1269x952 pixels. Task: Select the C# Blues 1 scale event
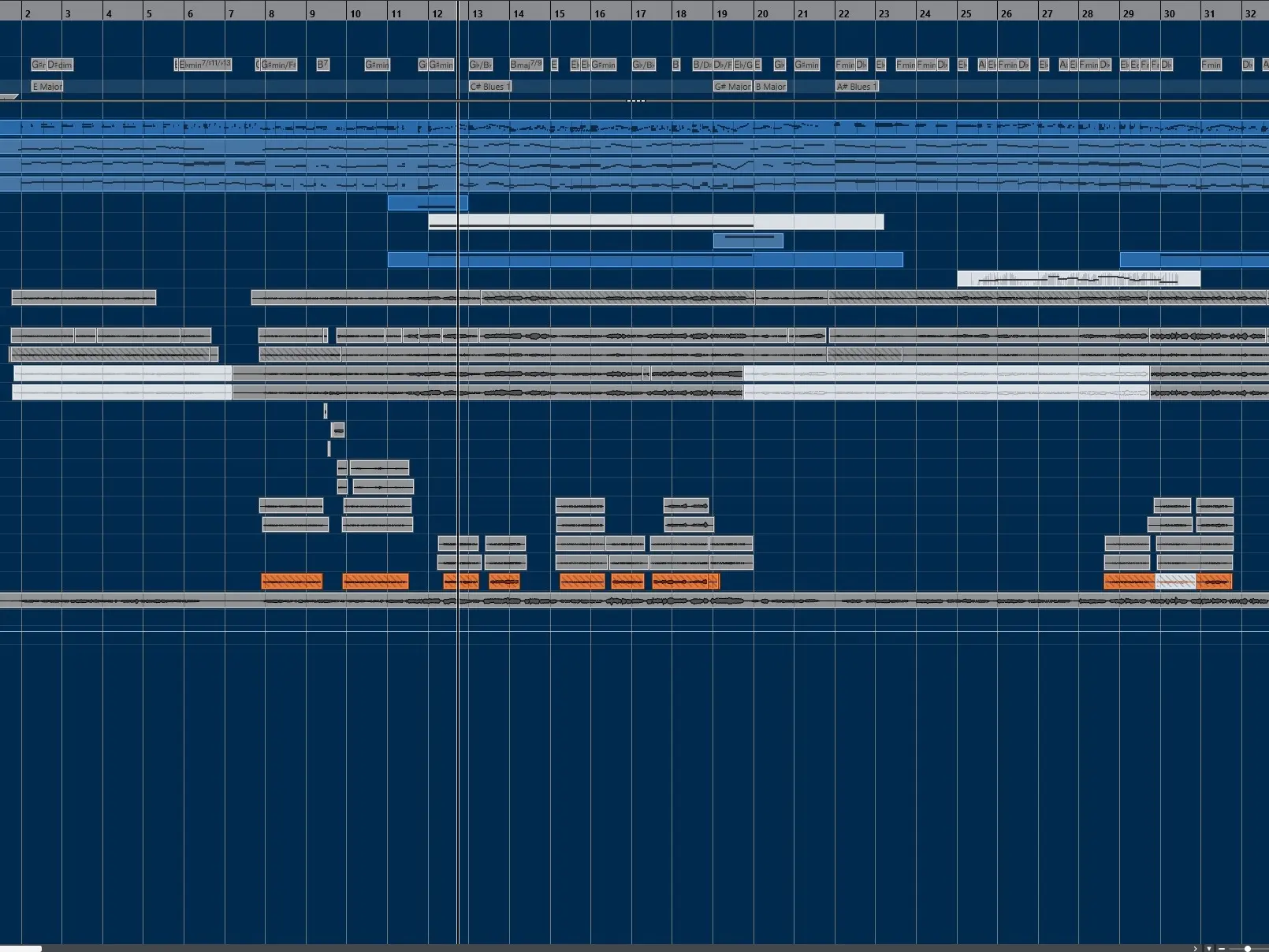[x=490, y=87]
